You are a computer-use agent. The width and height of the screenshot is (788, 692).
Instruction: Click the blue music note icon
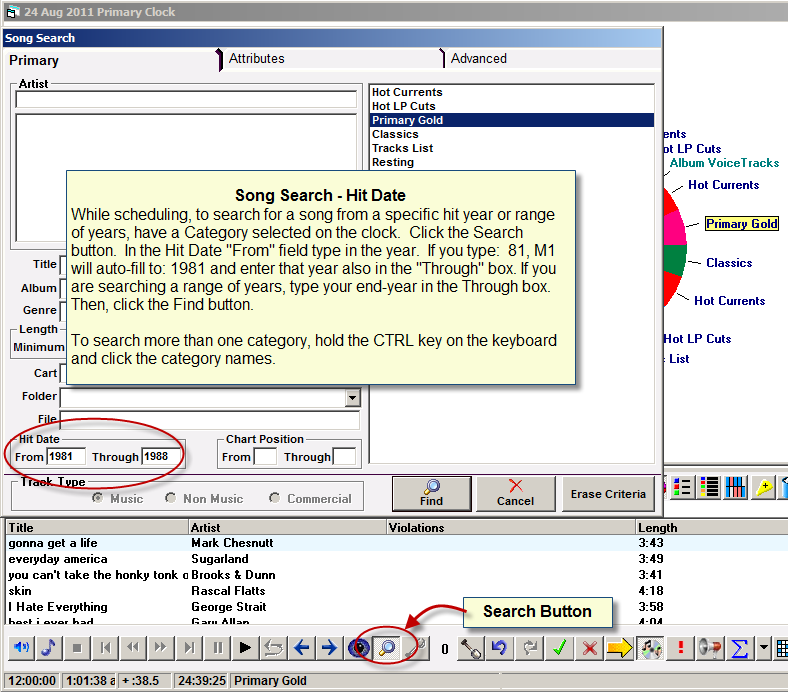pyautogui.click(x=49, y=648)
